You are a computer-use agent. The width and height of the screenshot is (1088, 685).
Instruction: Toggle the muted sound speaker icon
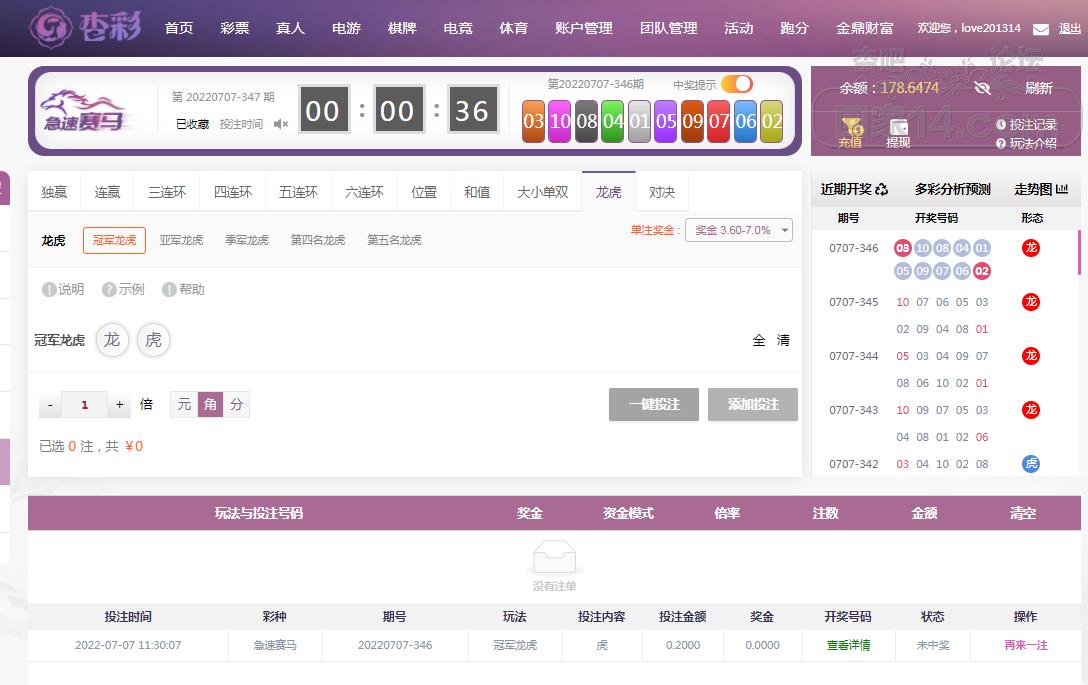coord(281,124)
